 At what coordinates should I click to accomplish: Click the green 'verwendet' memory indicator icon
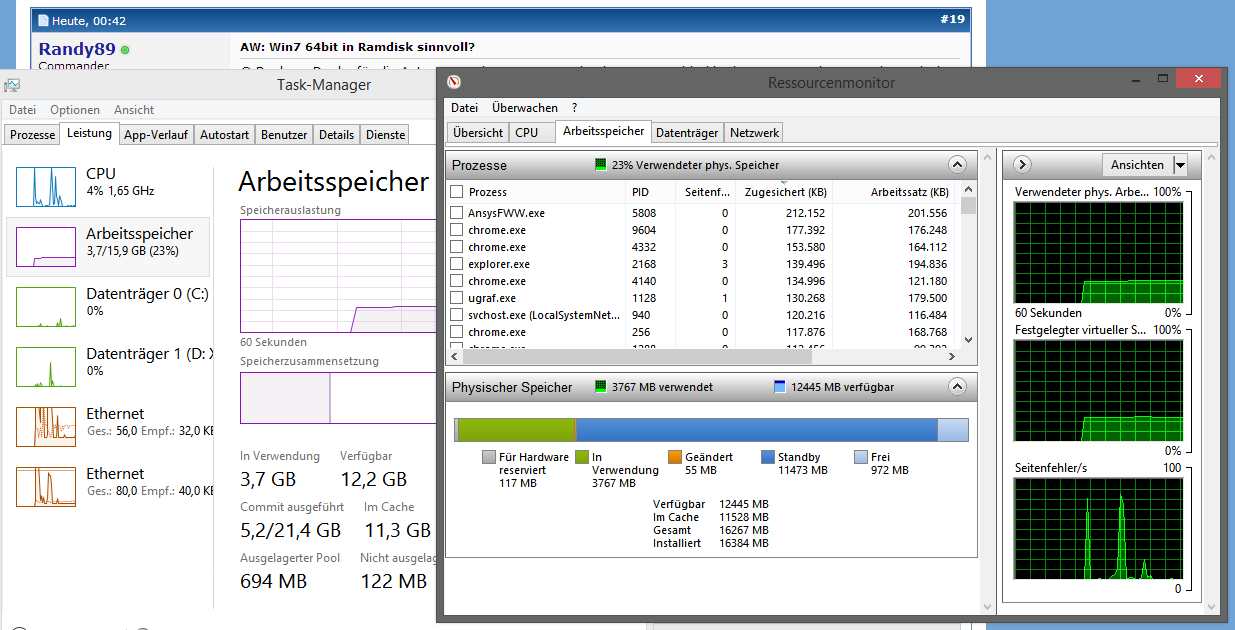[x=601, y=387]
